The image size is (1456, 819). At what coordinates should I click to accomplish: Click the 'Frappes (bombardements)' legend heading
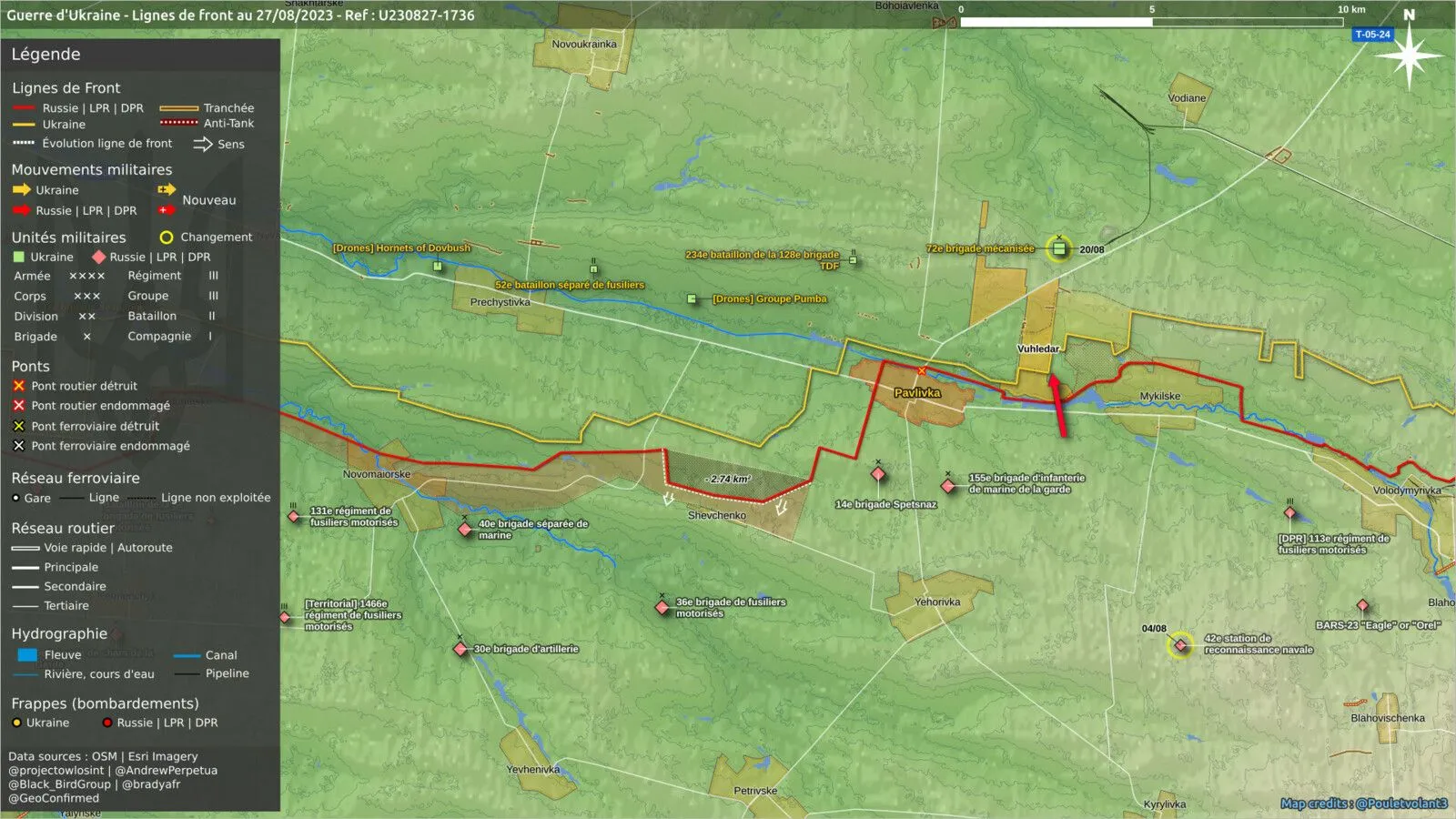105,703
